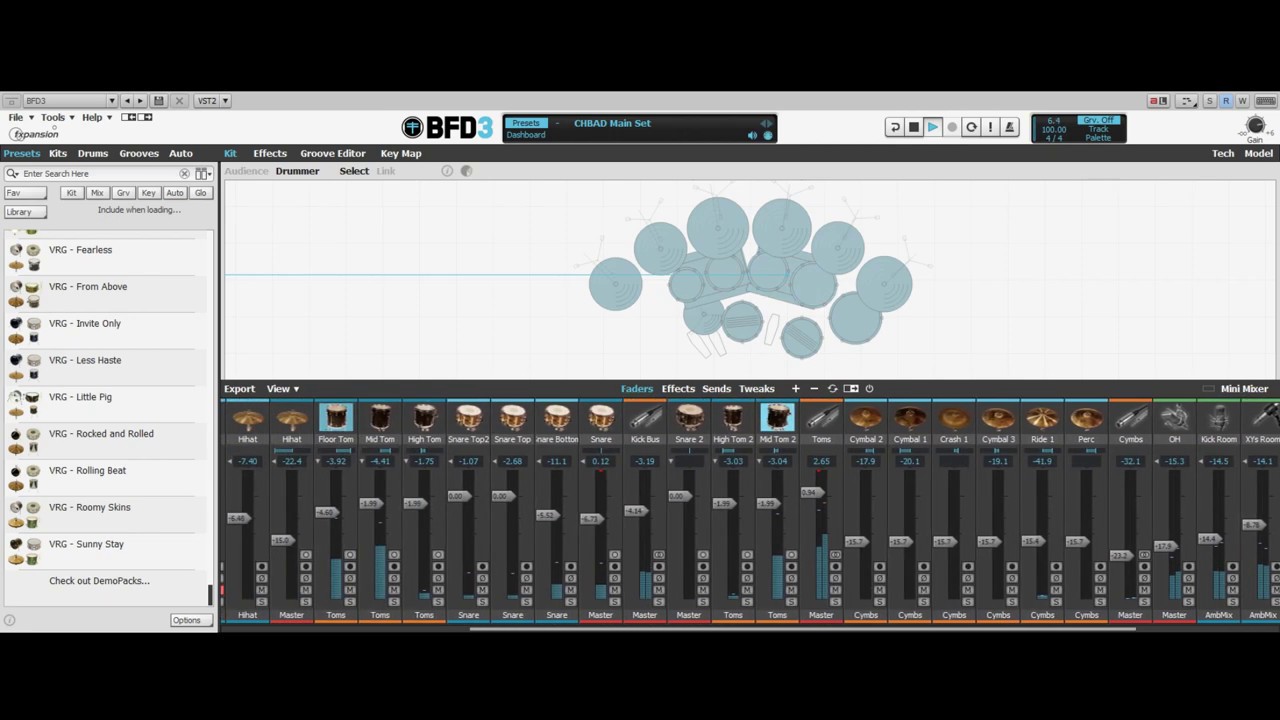Screen dimensions: 1280x720
Task: Mute the Floor Tom channel
Action: tap(349, 590)
